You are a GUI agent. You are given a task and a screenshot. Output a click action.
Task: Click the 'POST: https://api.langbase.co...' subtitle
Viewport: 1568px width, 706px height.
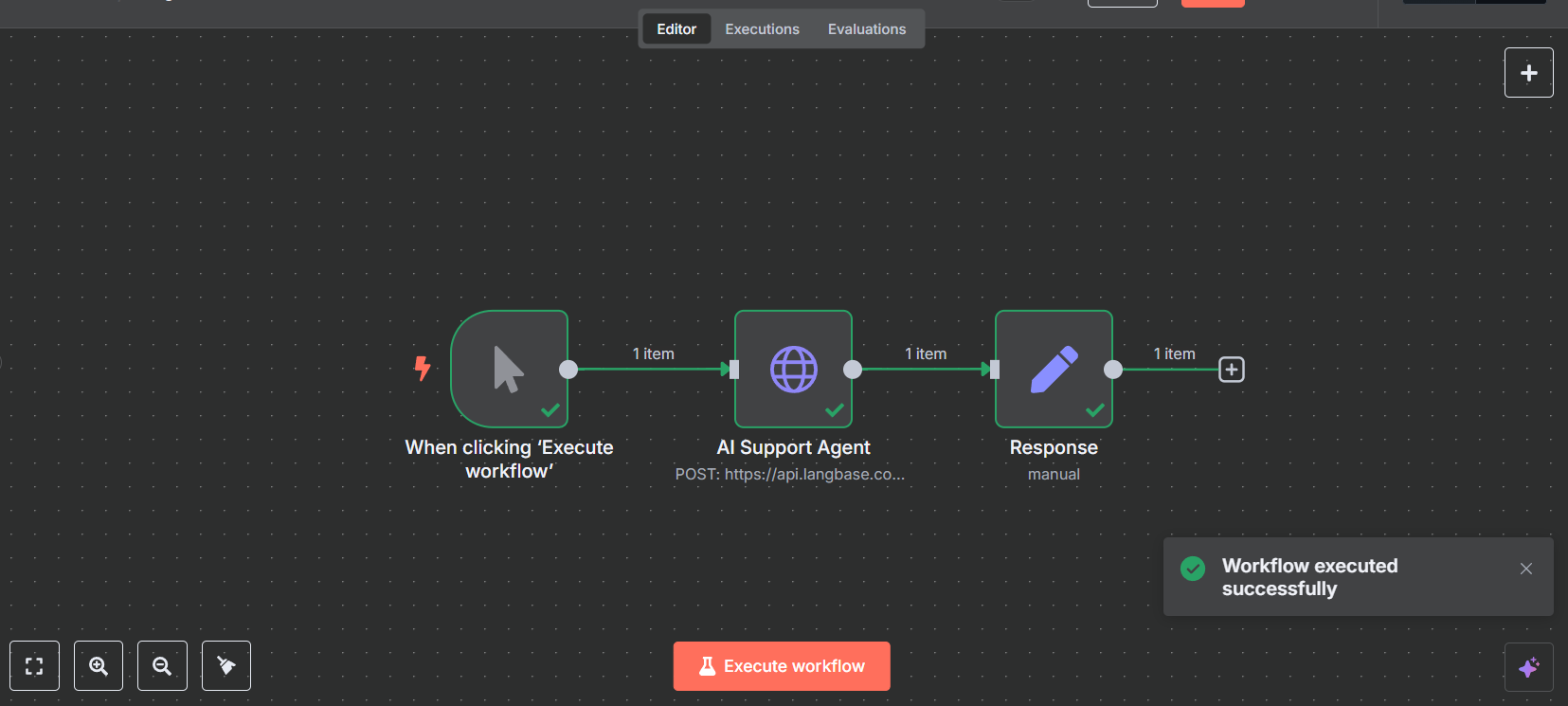(790, 474)
